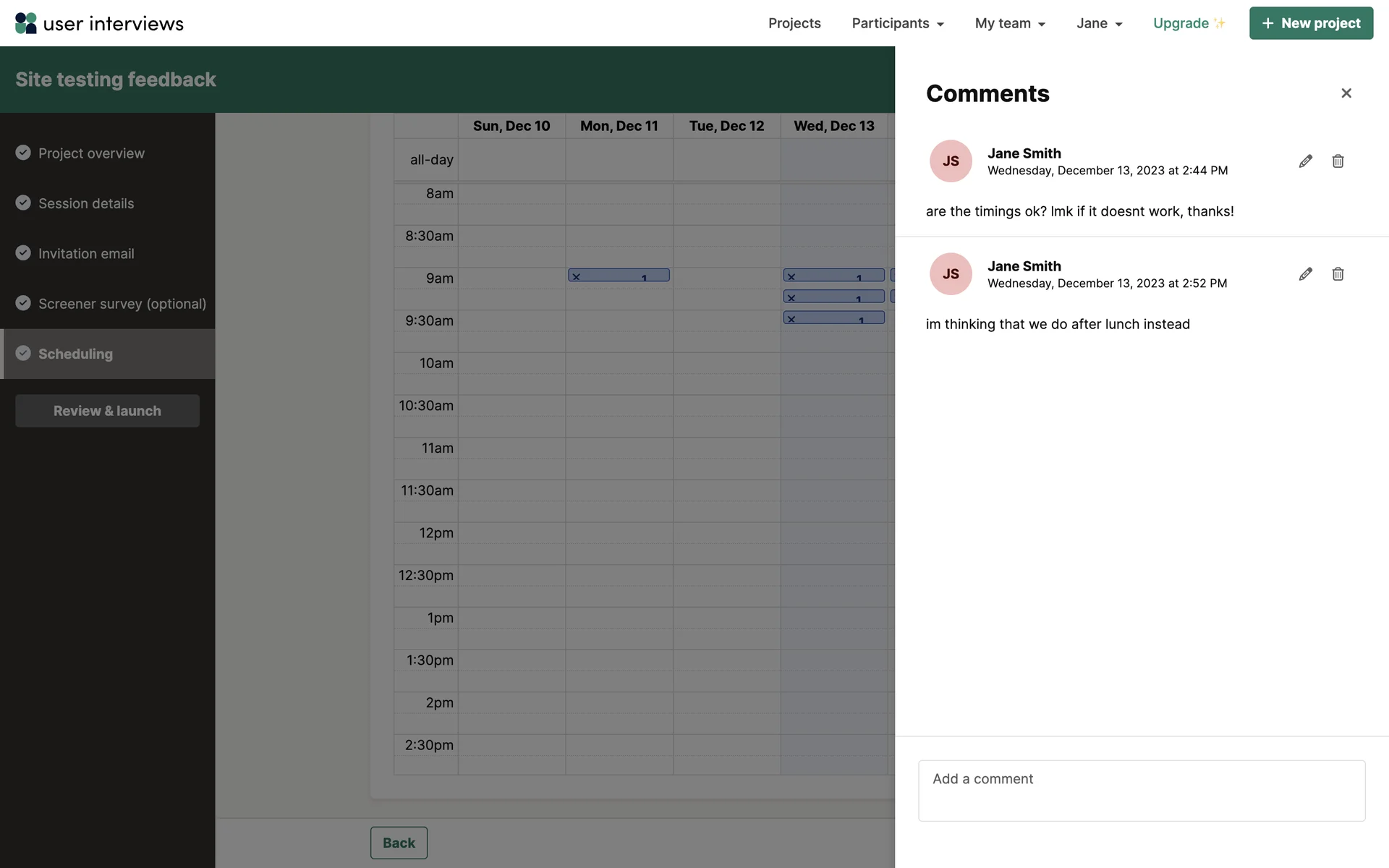The height and width of the screenshot is (868, 1389).
Task: Select the Invitation email step
Action: [x=86, y=254]
